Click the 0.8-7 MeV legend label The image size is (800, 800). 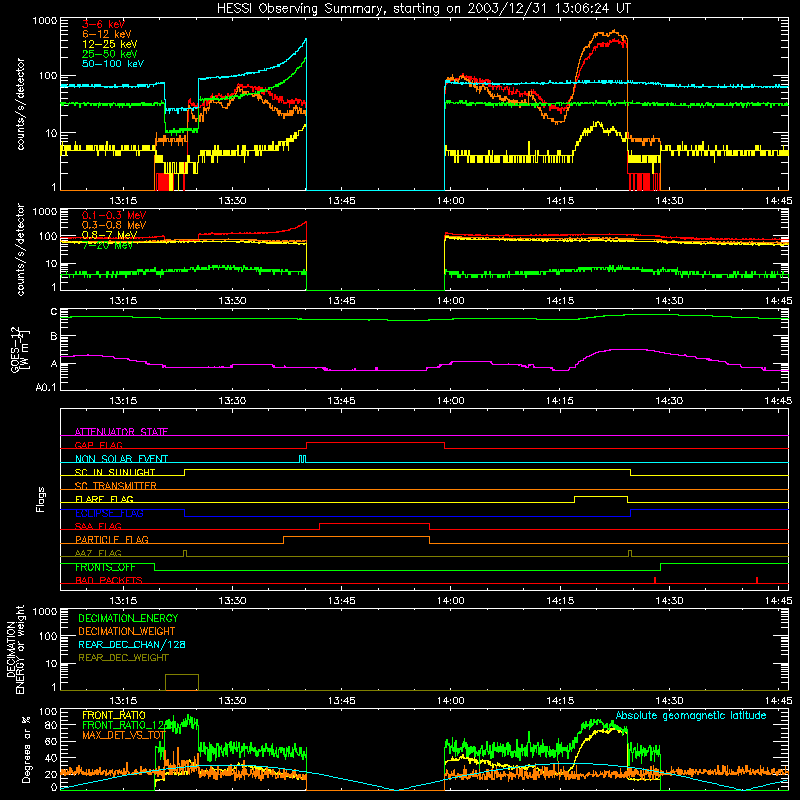109,235
